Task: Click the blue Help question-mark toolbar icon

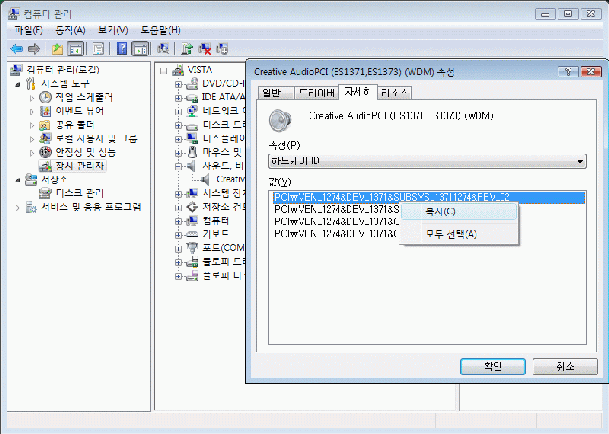Action: (122, 49)
